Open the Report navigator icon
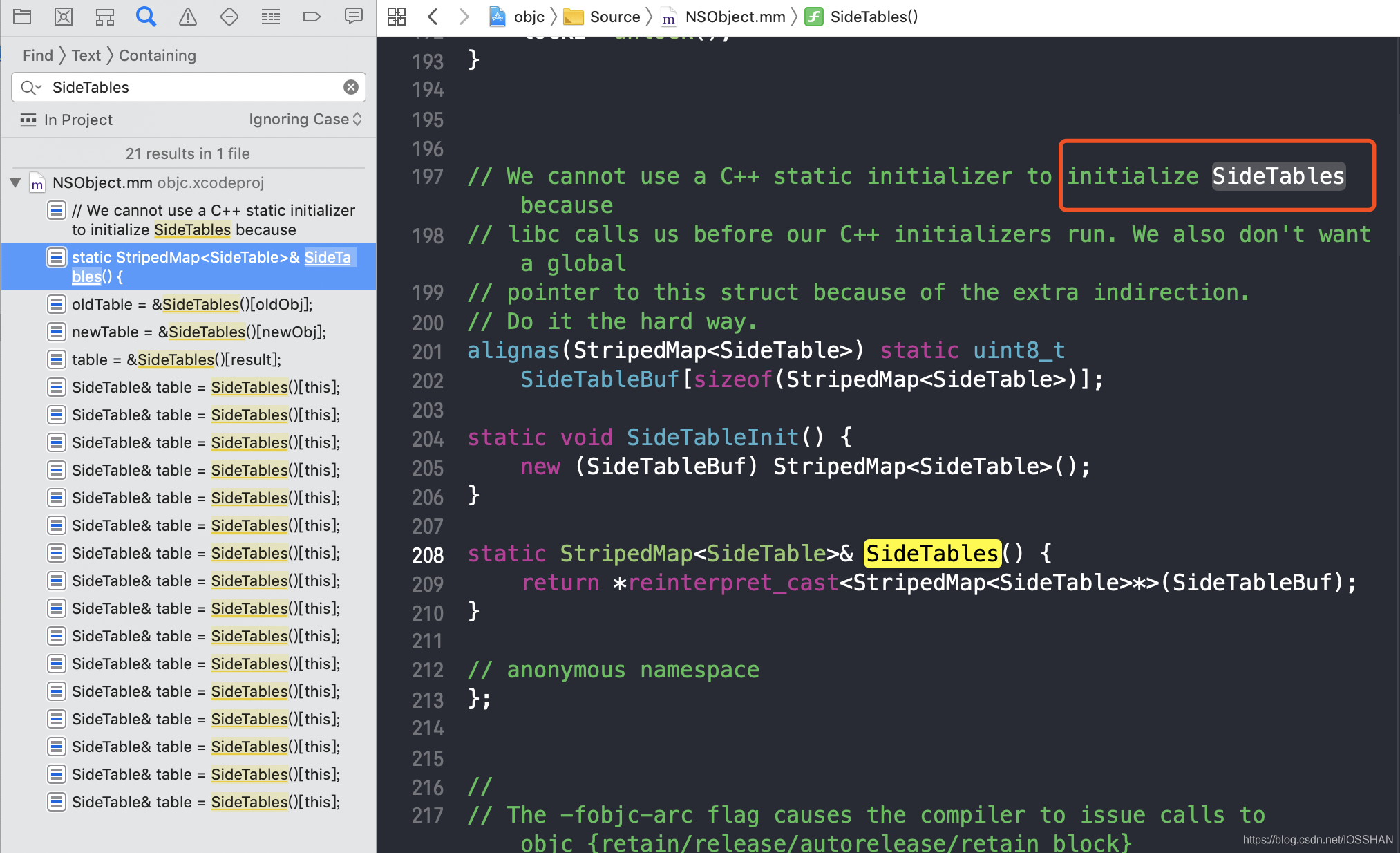This screenshot has height=853, width=1400. point(354,17)
